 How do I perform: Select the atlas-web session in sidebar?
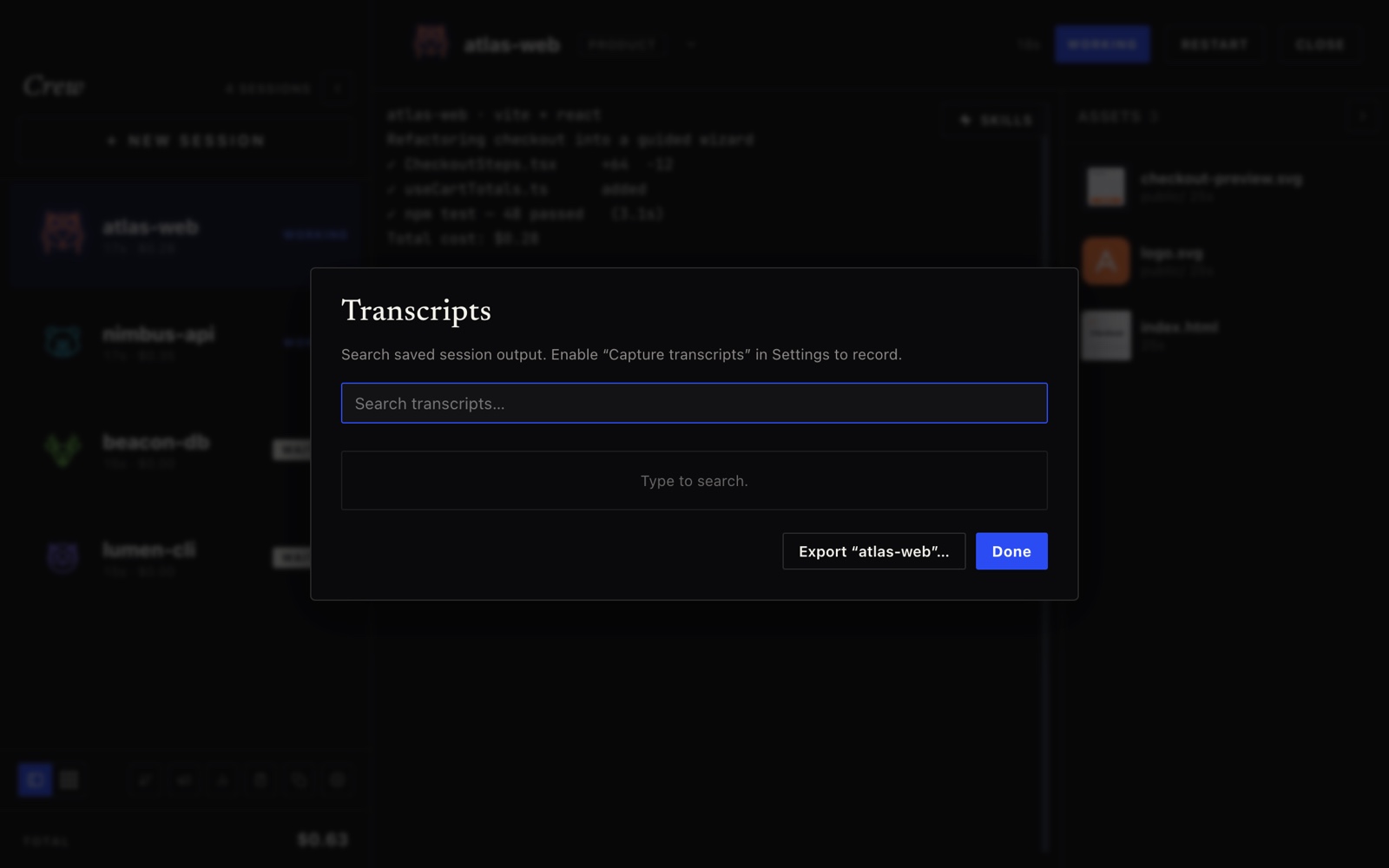tap(185, 234)
